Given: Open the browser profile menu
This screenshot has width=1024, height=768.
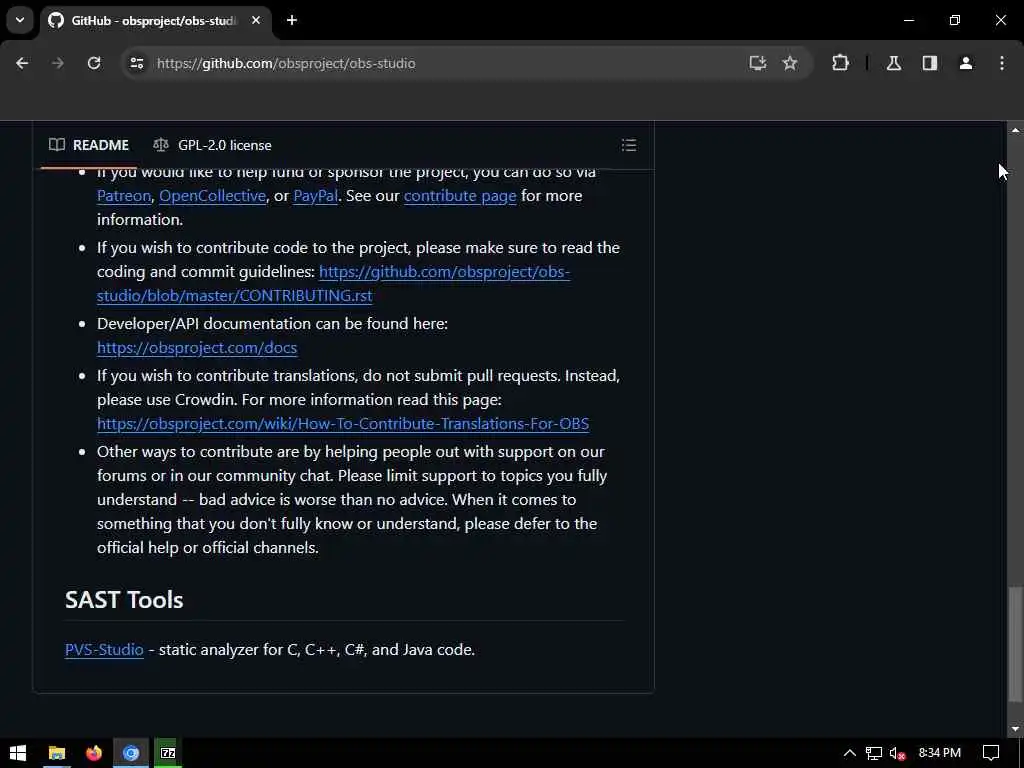Looking at the screenshot, I should [x=966, y=63].
